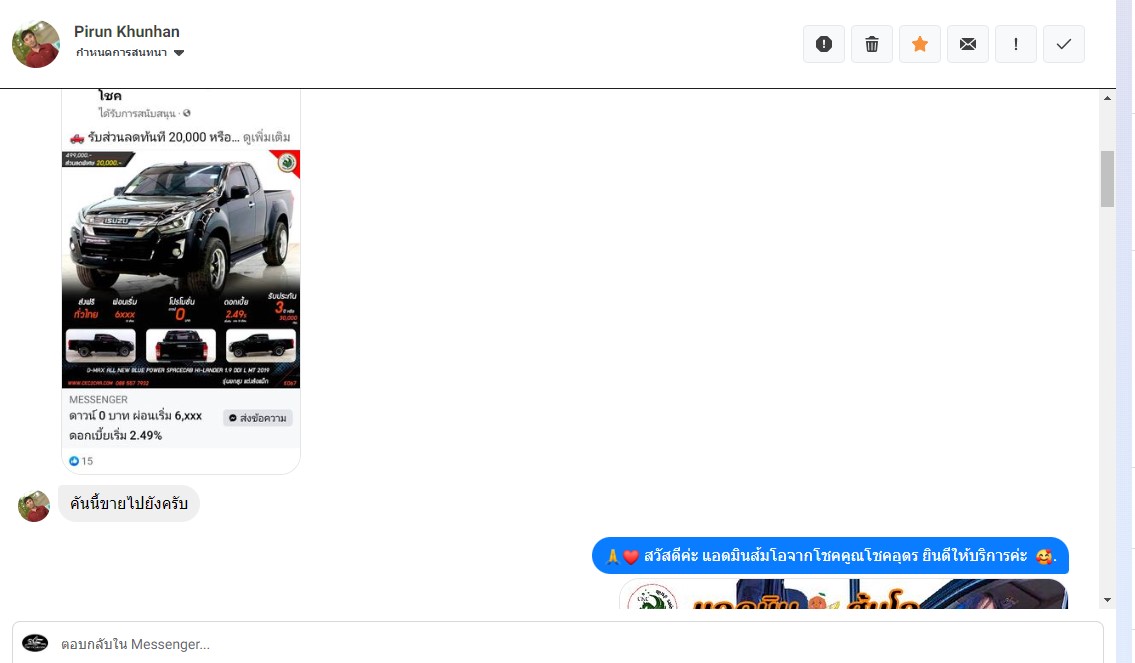Open Pirun Khunhan name in header

127,32
